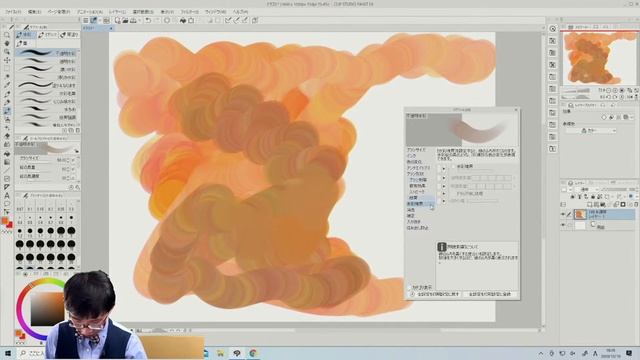Select the Pen tool in tool palette

pyautogui.click(x=7, y=94)
